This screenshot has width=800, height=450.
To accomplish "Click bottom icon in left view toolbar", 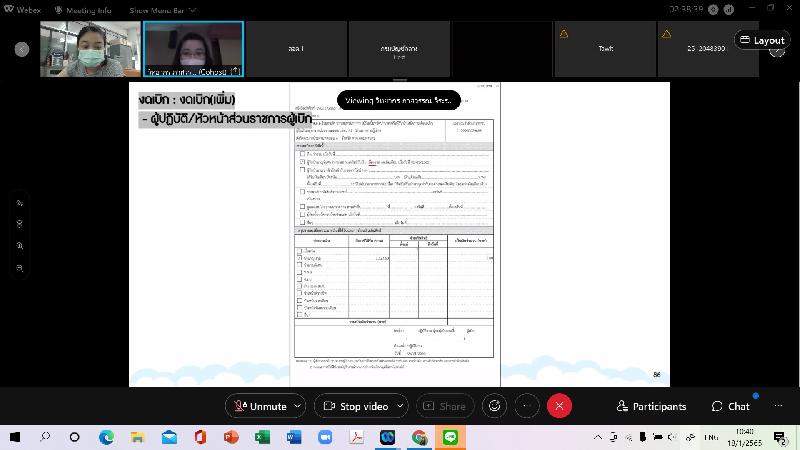I will (x=20, y=268).
